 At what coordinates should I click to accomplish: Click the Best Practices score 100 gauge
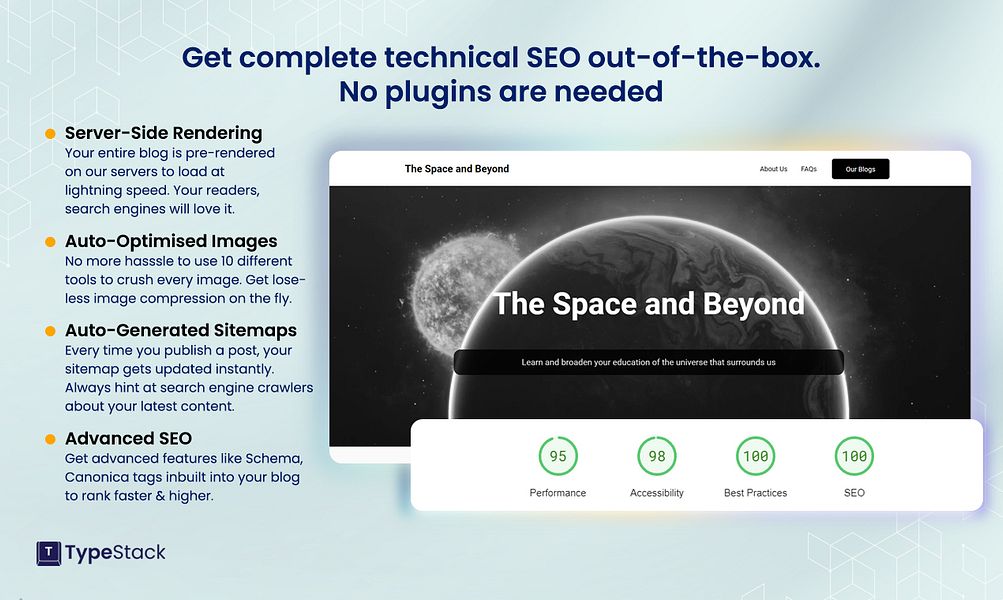click(755, 456)
